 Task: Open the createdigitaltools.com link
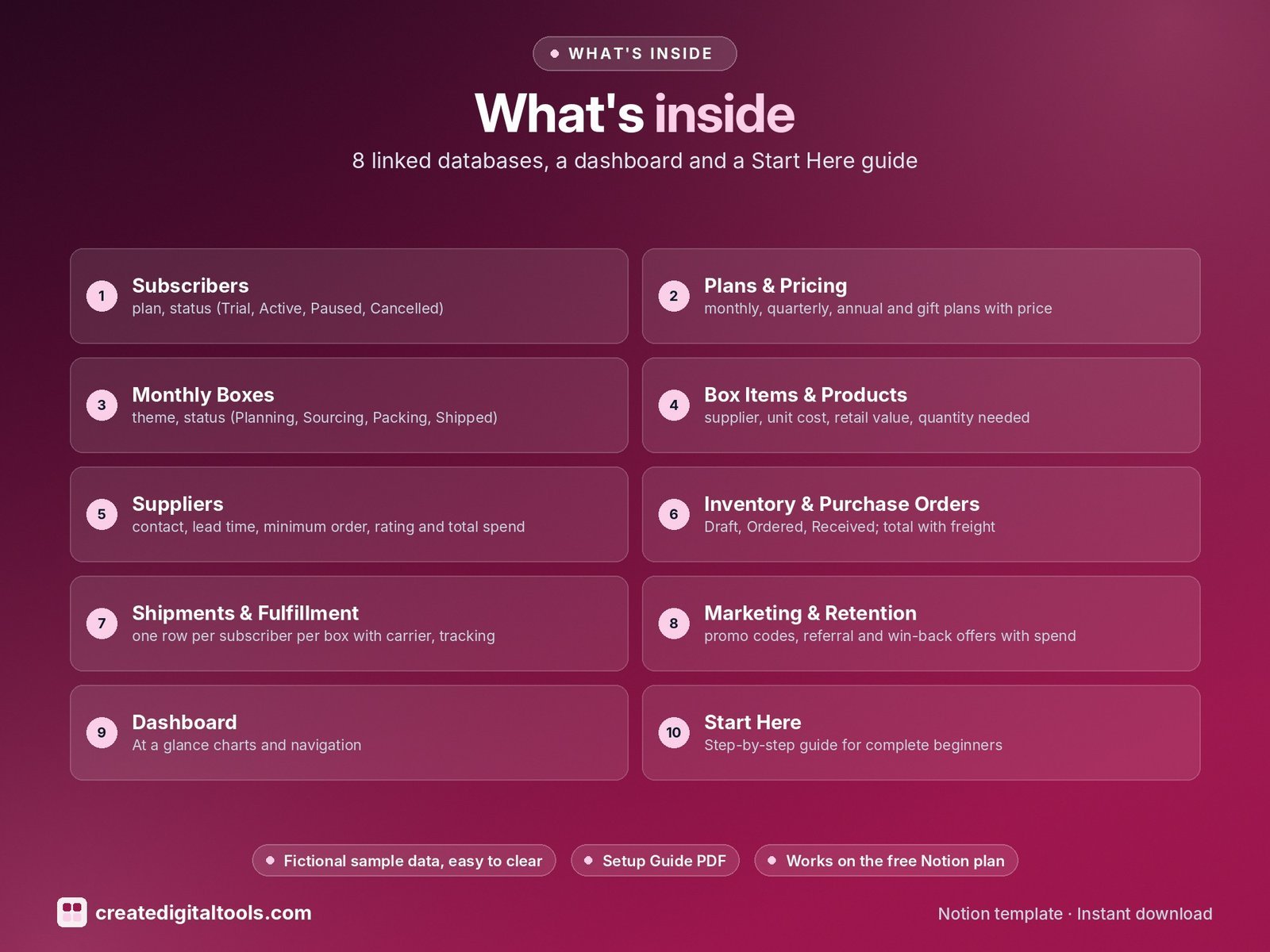203,913
